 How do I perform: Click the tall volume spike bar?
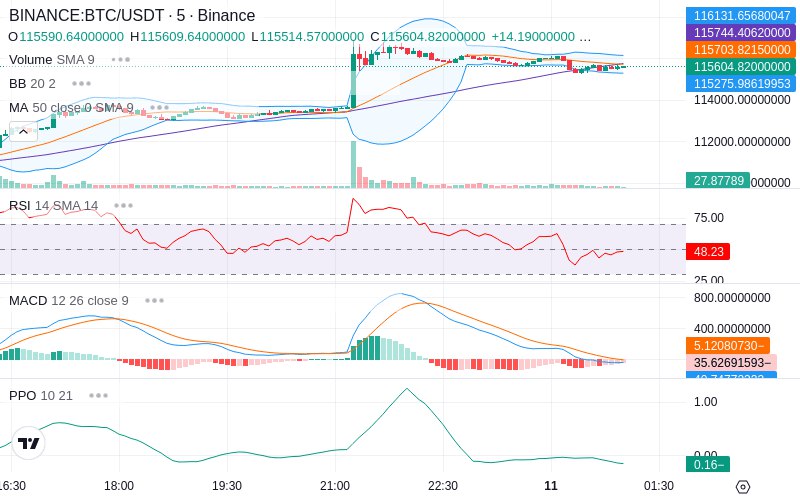353,164
